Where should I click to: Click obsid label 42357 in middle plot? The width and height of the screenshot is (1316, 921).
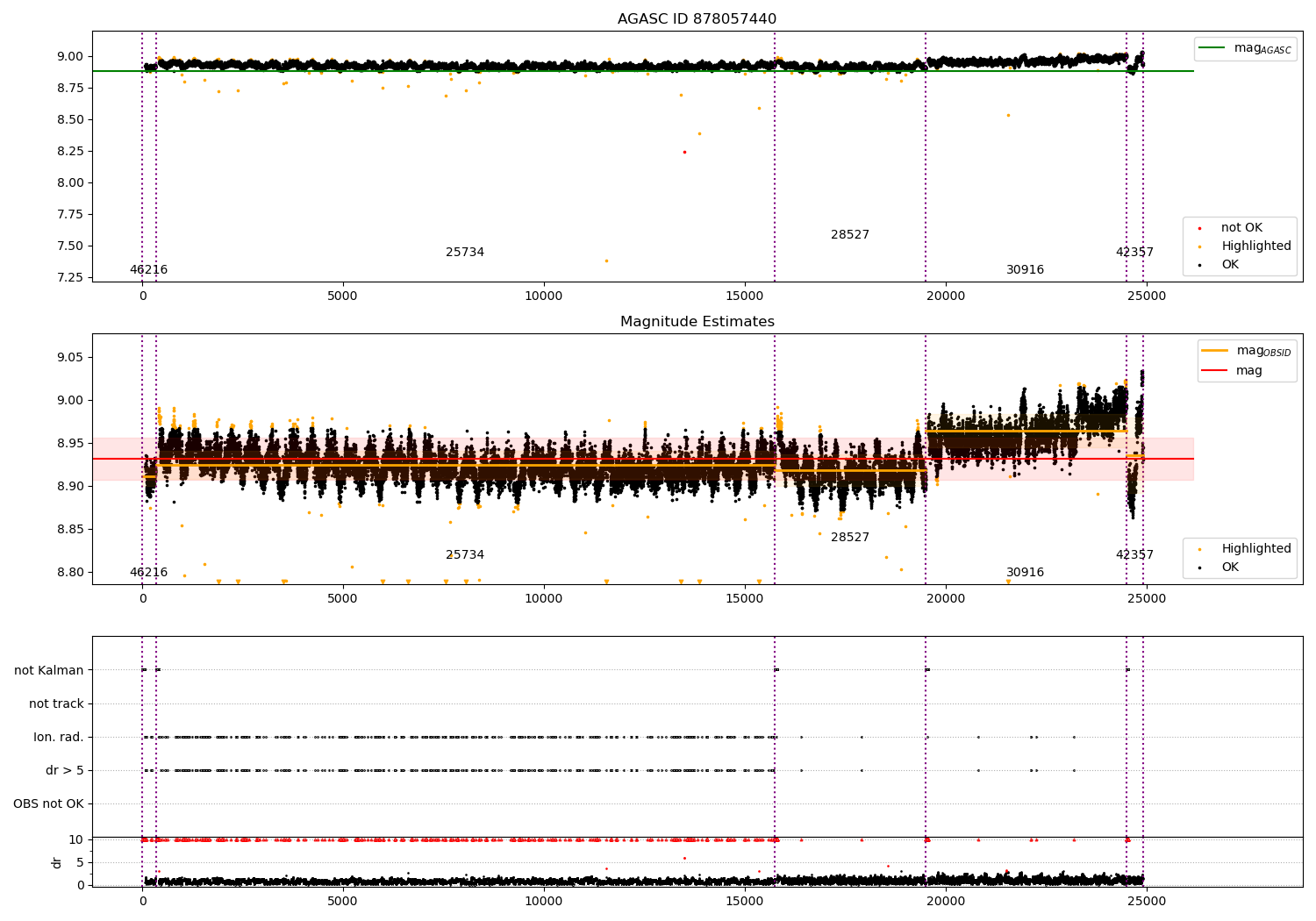tap(1134, 555)
